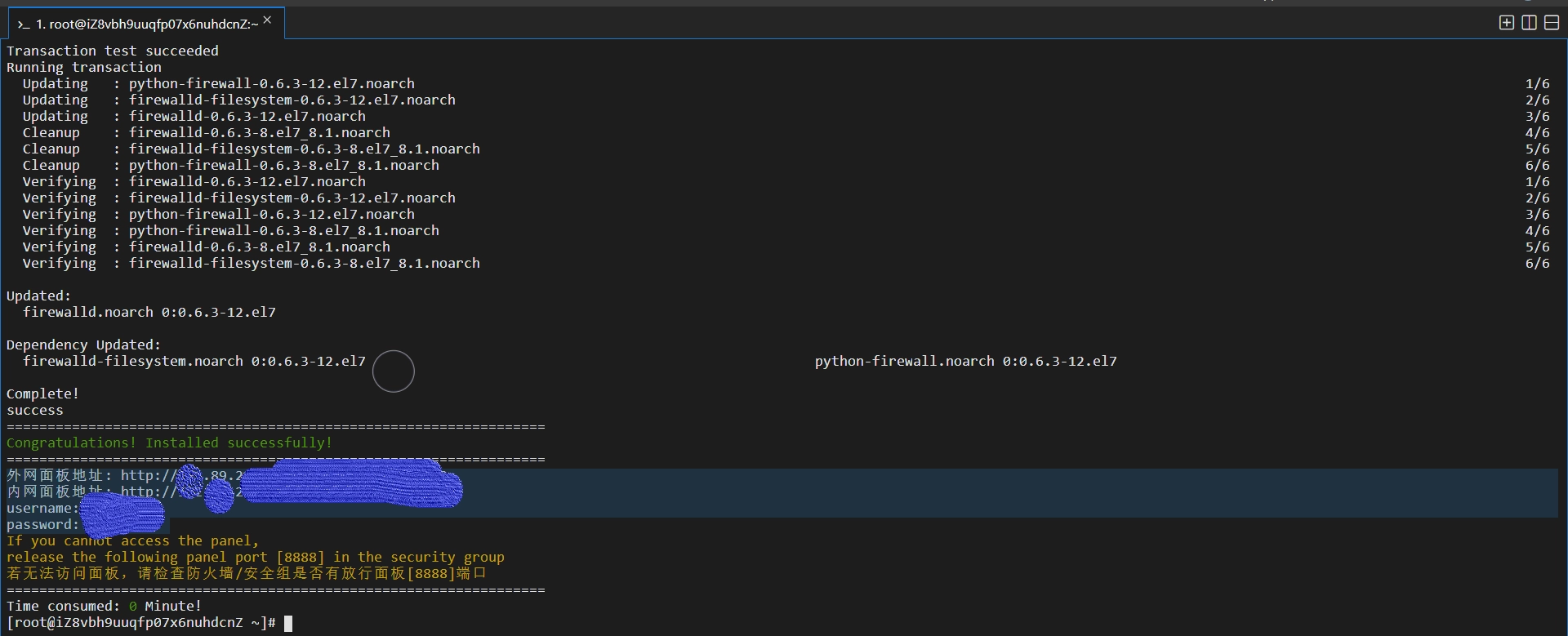The image size is (1568, 636).
Task: Click the 'Updated:' heading
Action: pyautogui.click(x=39, y=296)
